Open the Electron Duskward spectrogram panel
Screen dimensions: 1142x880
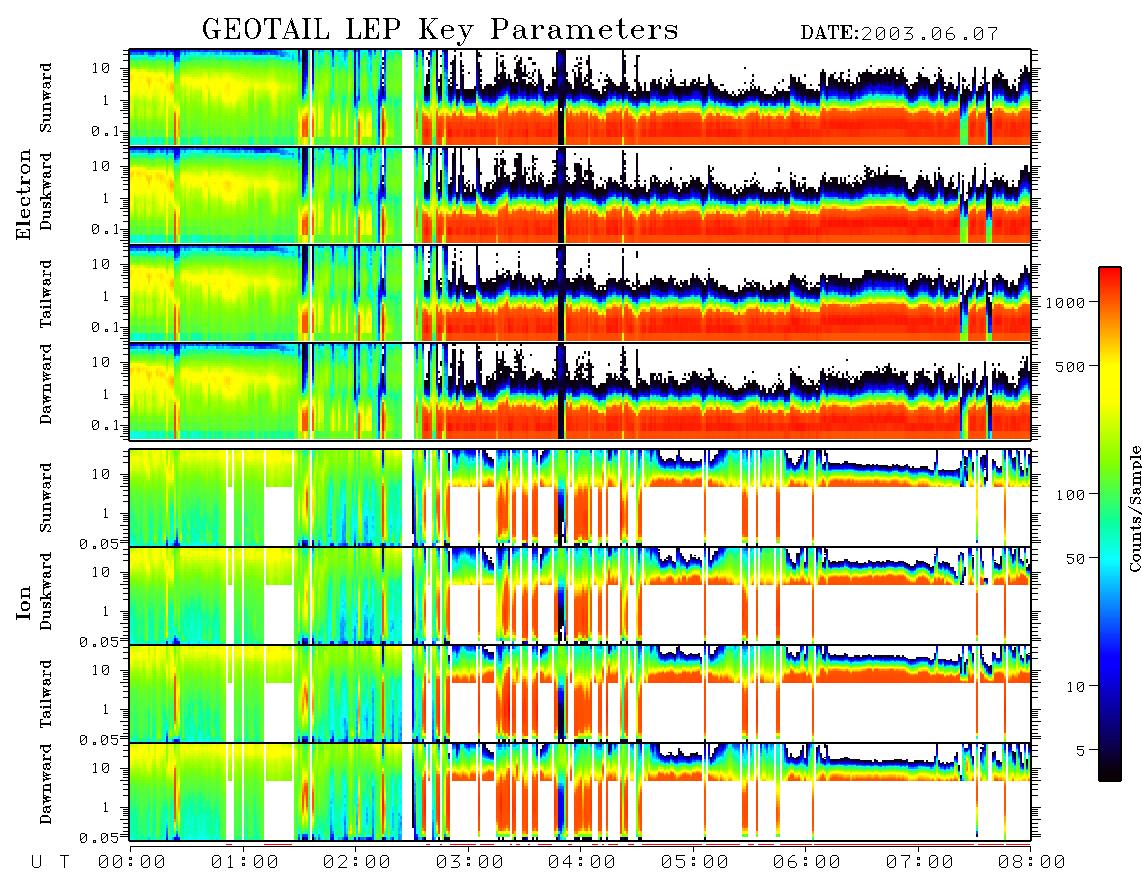click(580, 195)
